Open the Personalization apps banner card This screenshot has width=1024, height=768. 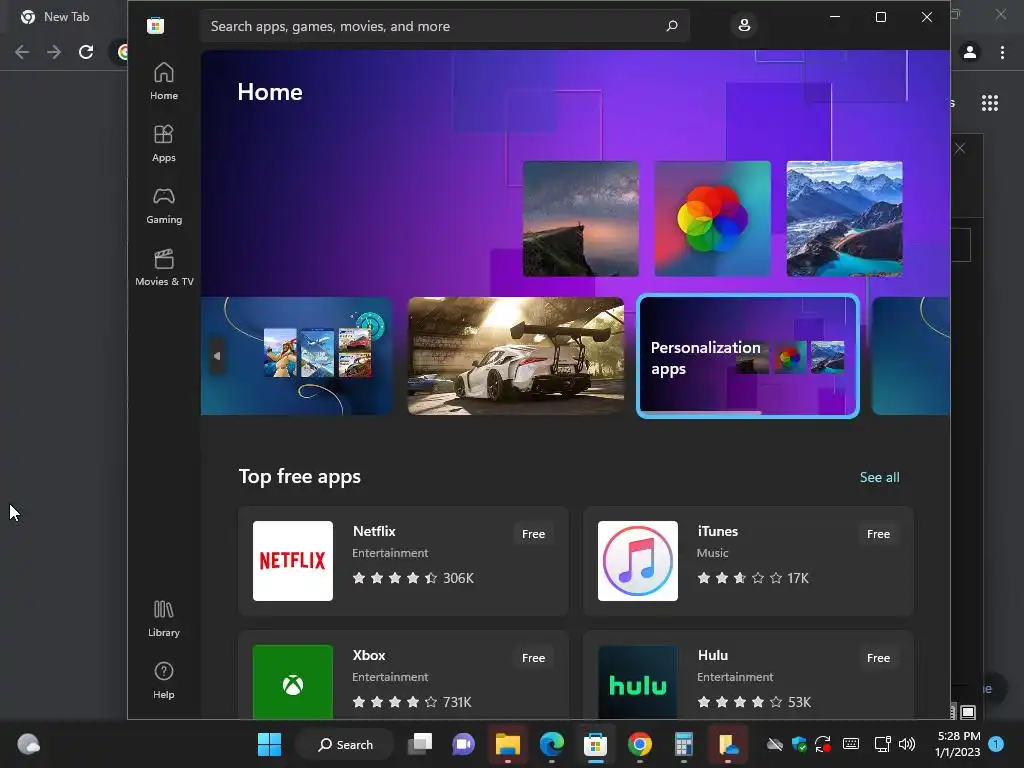pos(748,356)
